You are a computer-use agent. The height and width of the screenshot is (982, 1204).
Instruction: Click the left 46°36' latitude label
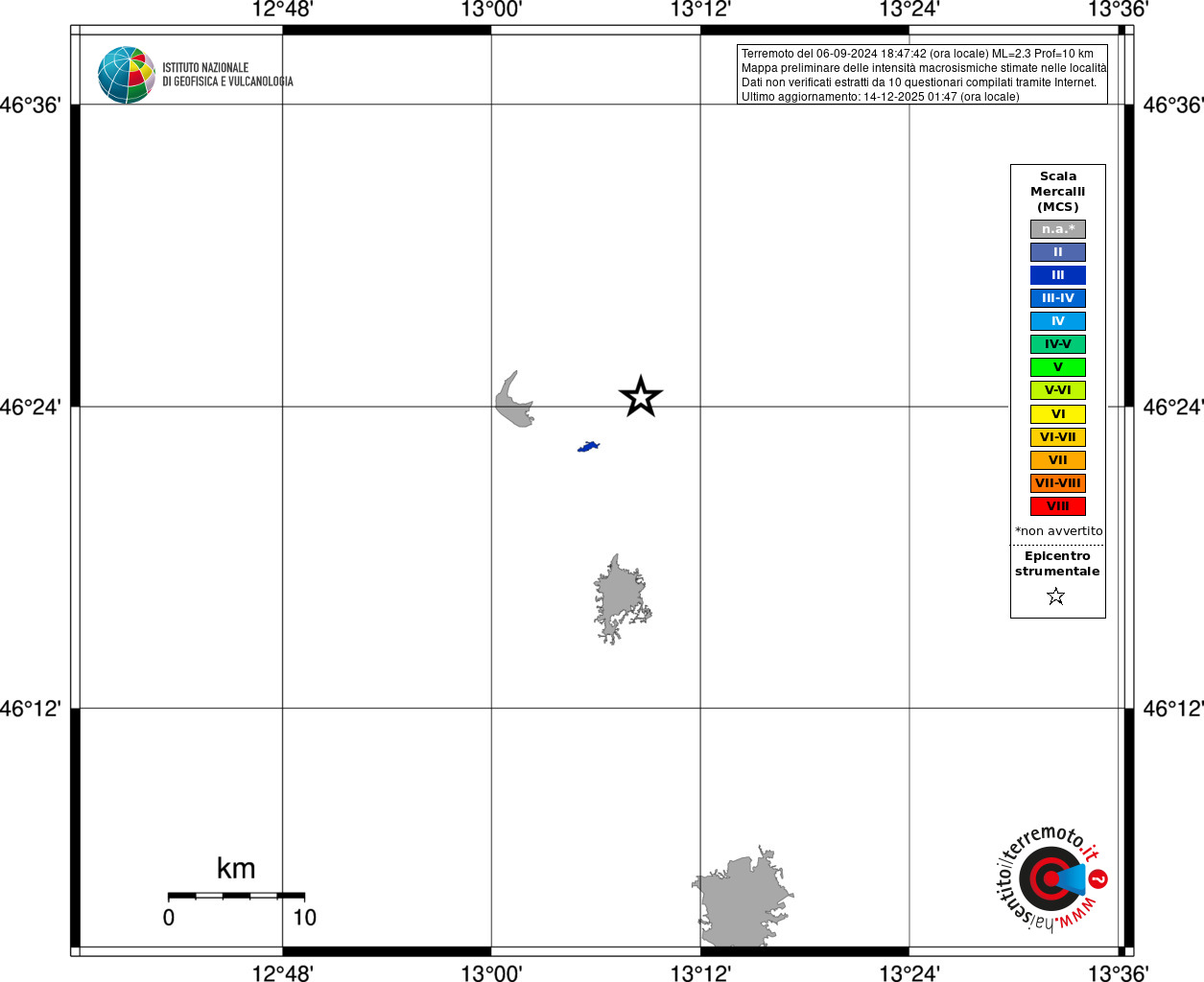(x=30, y=105)
